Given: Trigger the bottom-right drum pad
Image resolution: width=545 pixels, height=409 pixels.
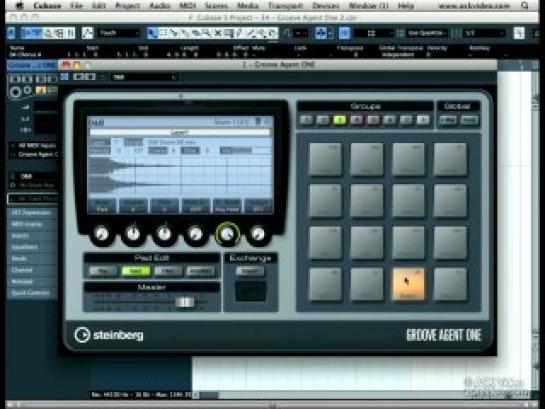Looking at the screenshot, I should point(450,284).
